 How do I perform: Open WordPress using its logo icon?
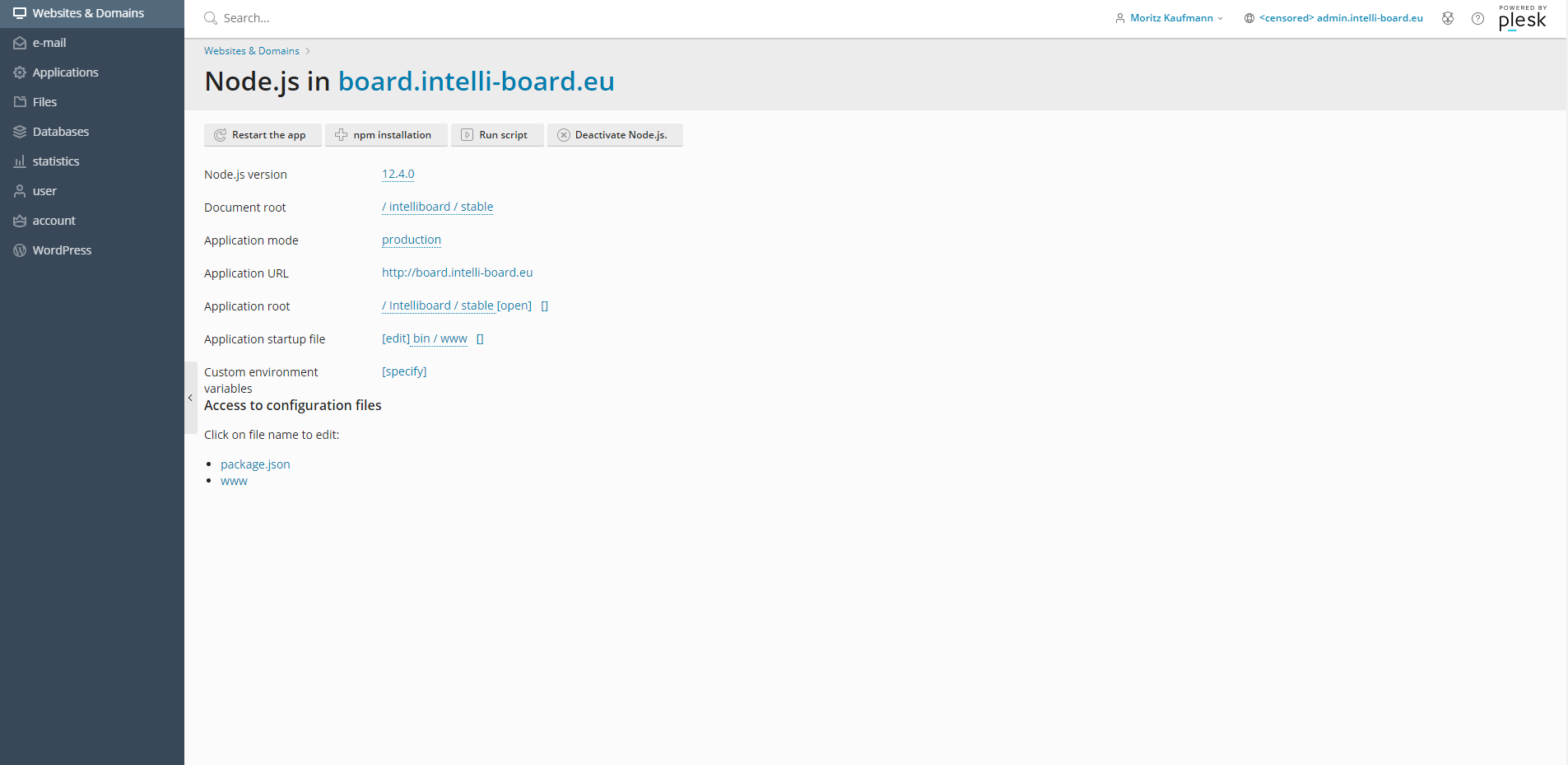(20, 250)
